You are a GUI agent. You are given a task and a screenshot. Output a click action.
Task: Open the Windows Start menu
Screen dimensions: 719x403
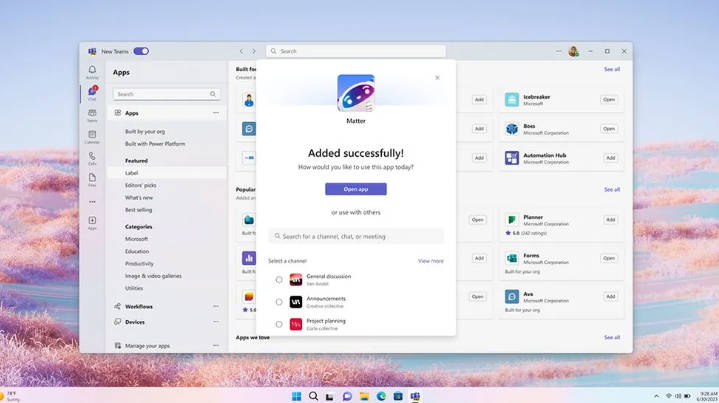click(x=296, y=396)
